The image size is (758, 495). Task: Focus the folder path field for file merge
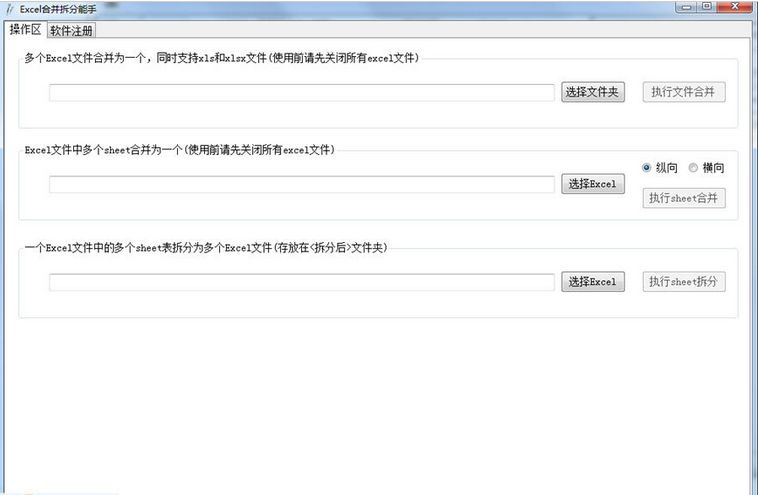point(302,92)
